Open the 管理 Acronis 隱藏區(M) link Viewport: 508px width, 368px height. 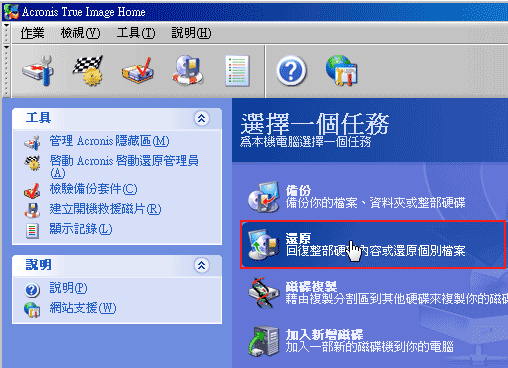click(x=109, y=141)
